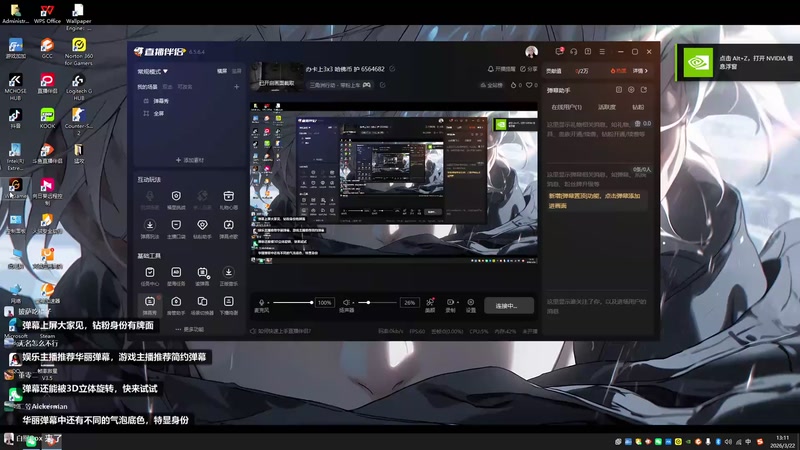The height and width of the screenshot is (450, 800).
Task: Click the rightmost 弹幕助手 header icon
Action: [644, 90]
